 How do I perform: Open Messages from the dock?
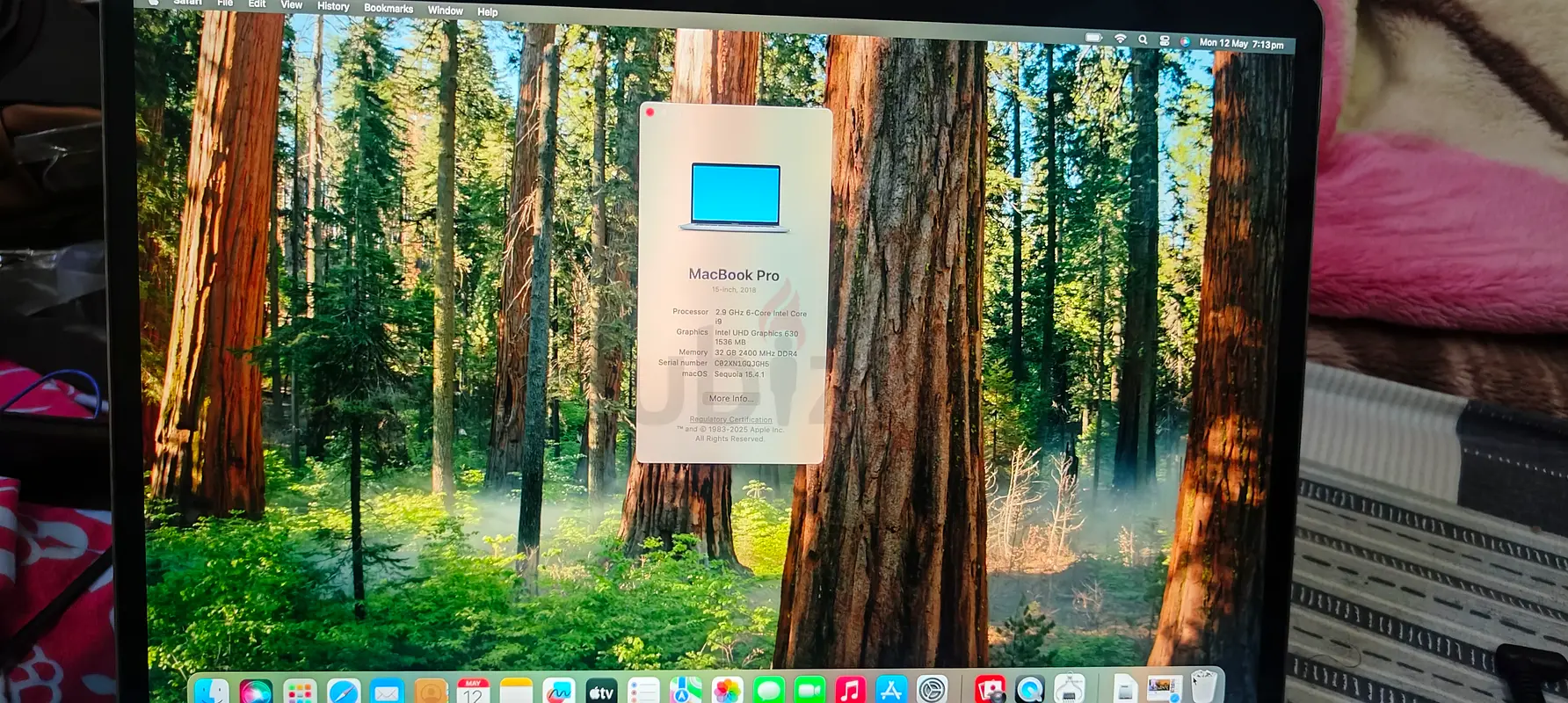tap(769, 692)
